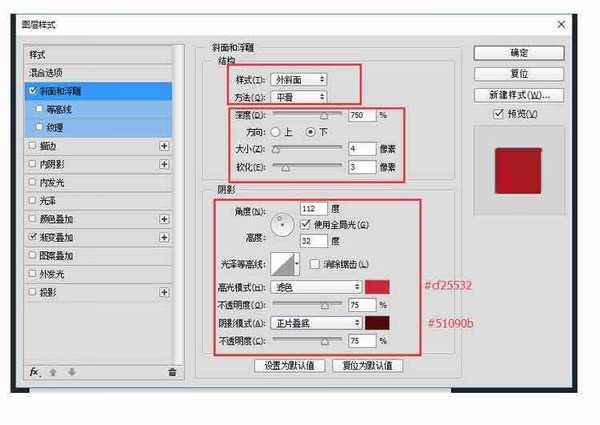This screenshot has width=600, height=425.
Task: Click shadow opacity 75 value field
Action: pyautogui.click(x=362, y=341)
